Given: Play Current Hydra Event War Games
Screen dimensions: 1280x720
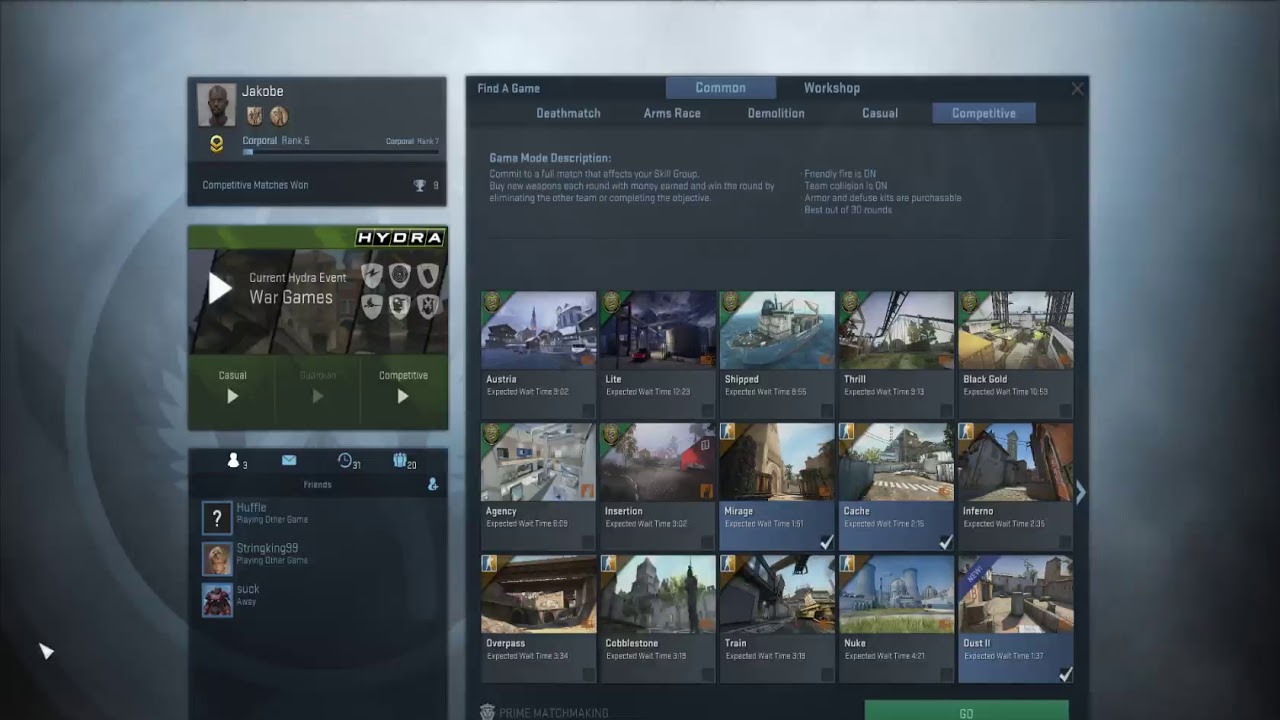Looking at the screenshot, I should 220,288.
